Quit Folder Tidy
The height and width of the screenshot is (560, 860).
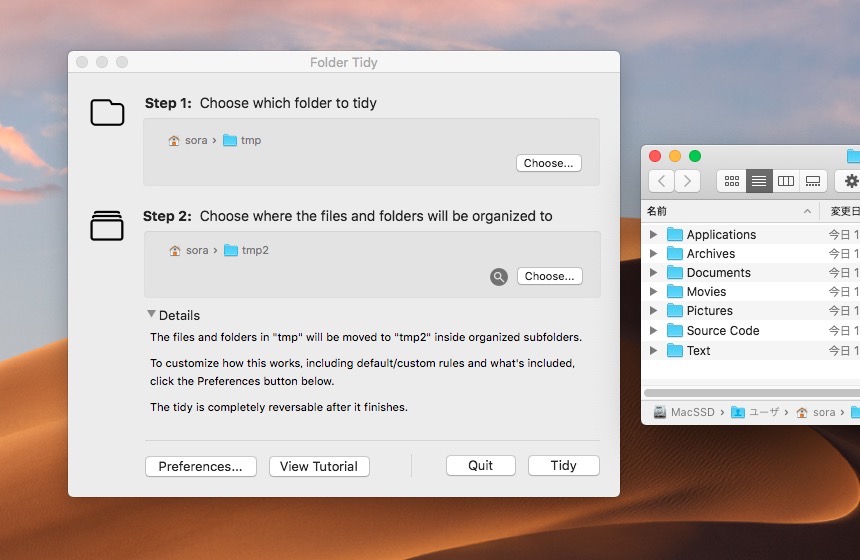[x=480, y=466]
